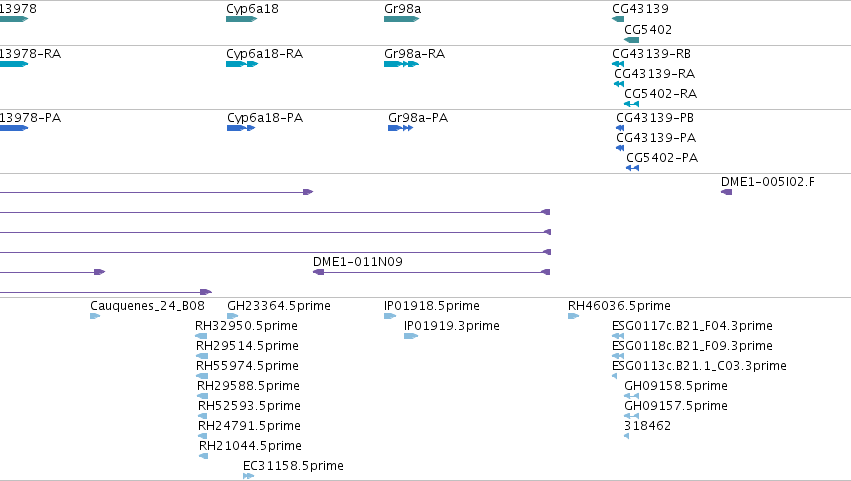Click the Gr98a gene label

[x=402, y=9]
